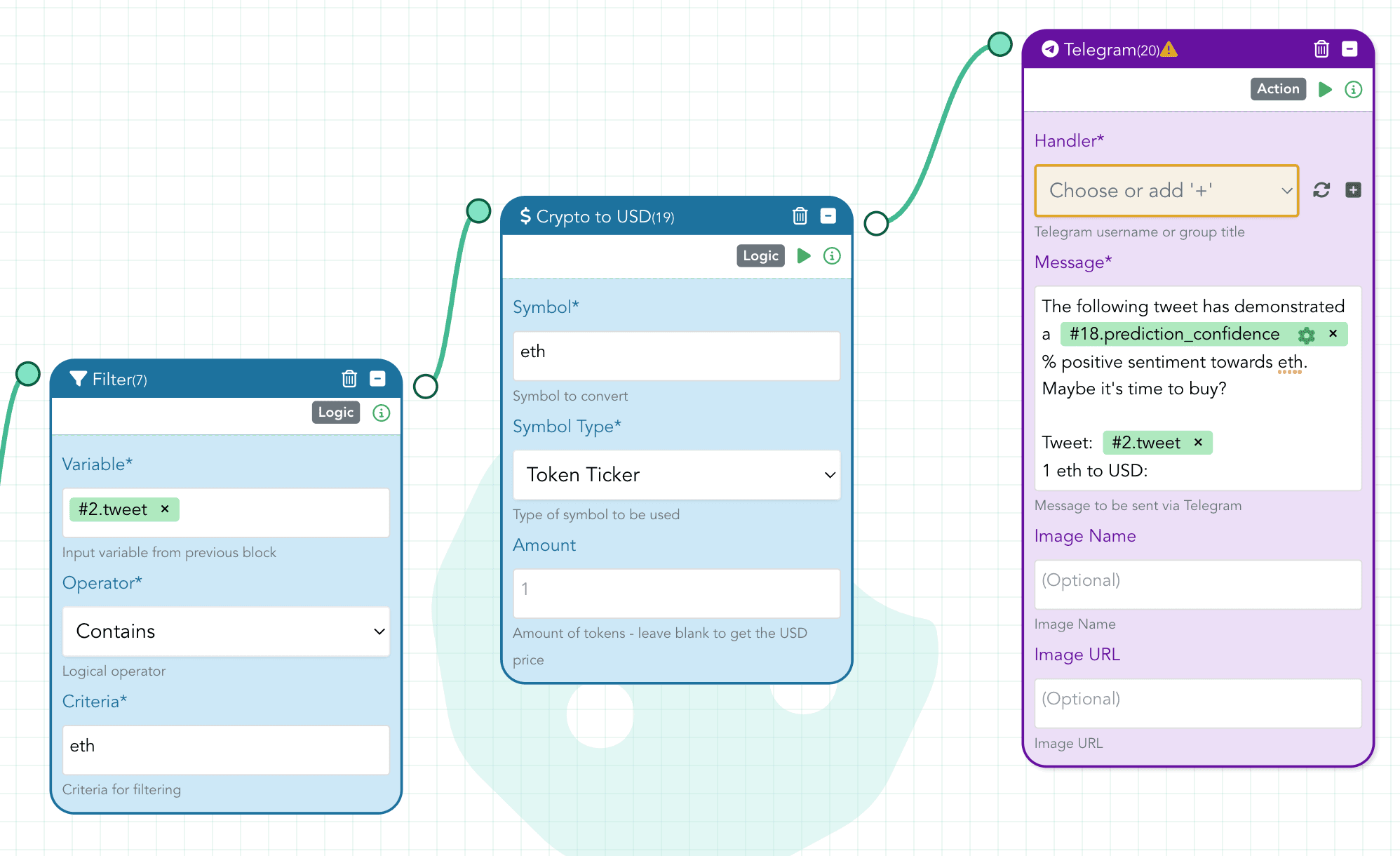The width and height of the screenshot is (1400, 856).
Task: Click the delete icon on Crypto to USD block
Action: coord(800,217)
